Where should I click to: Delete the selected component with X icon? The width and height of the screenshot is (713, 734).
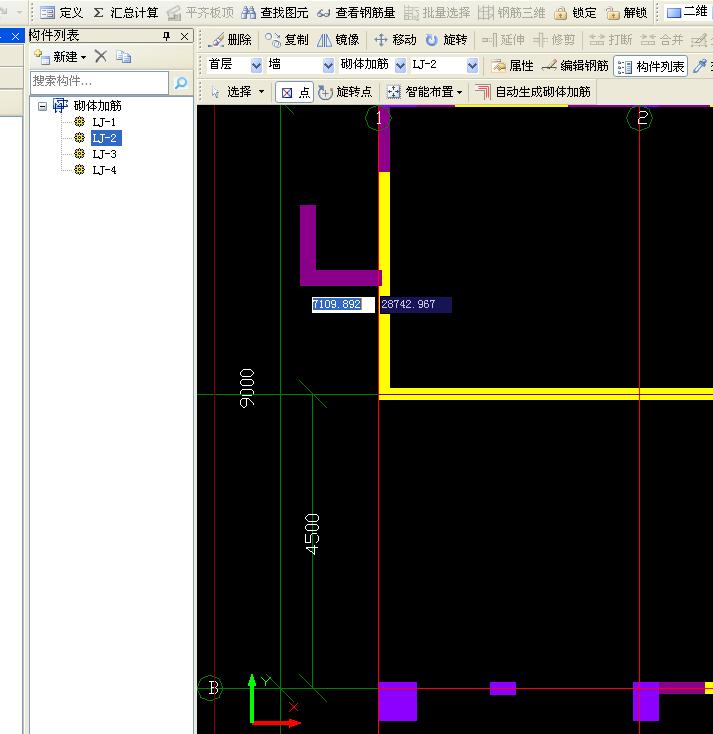click(x=100, y=57)
